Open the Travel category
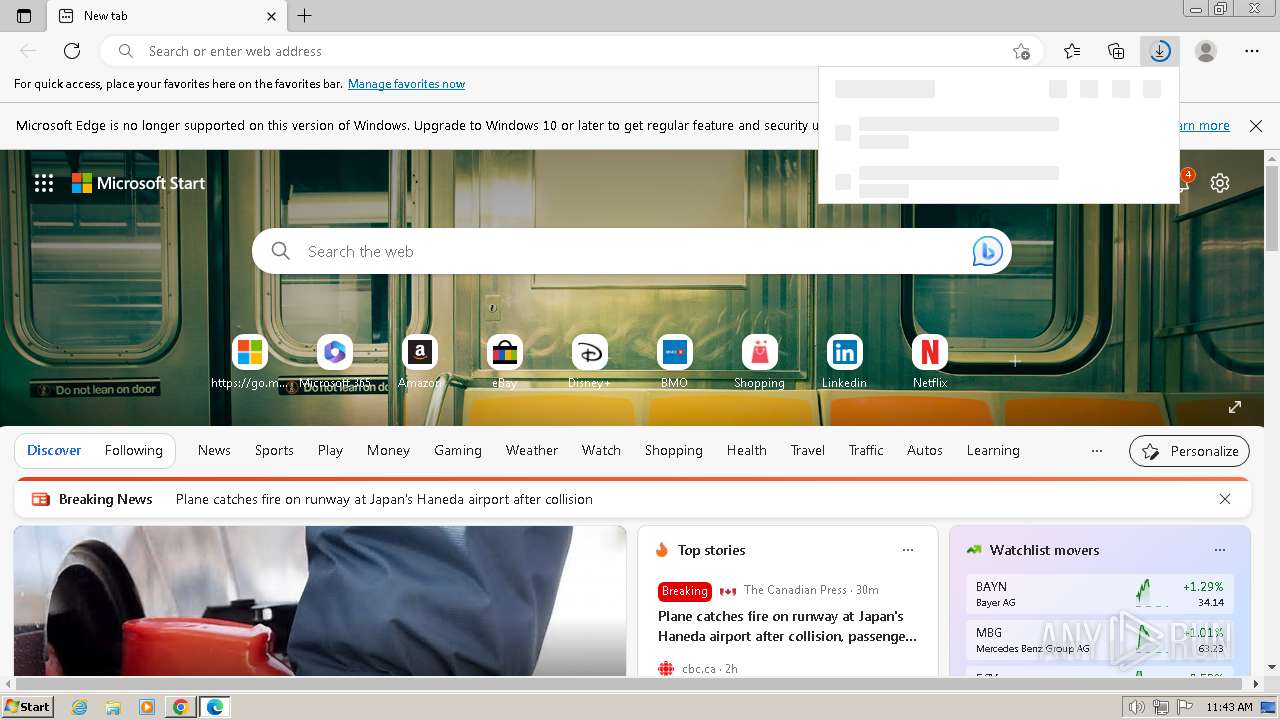Screen dimensions: 1280x720 pyautogui.click(x=808, y=450)
